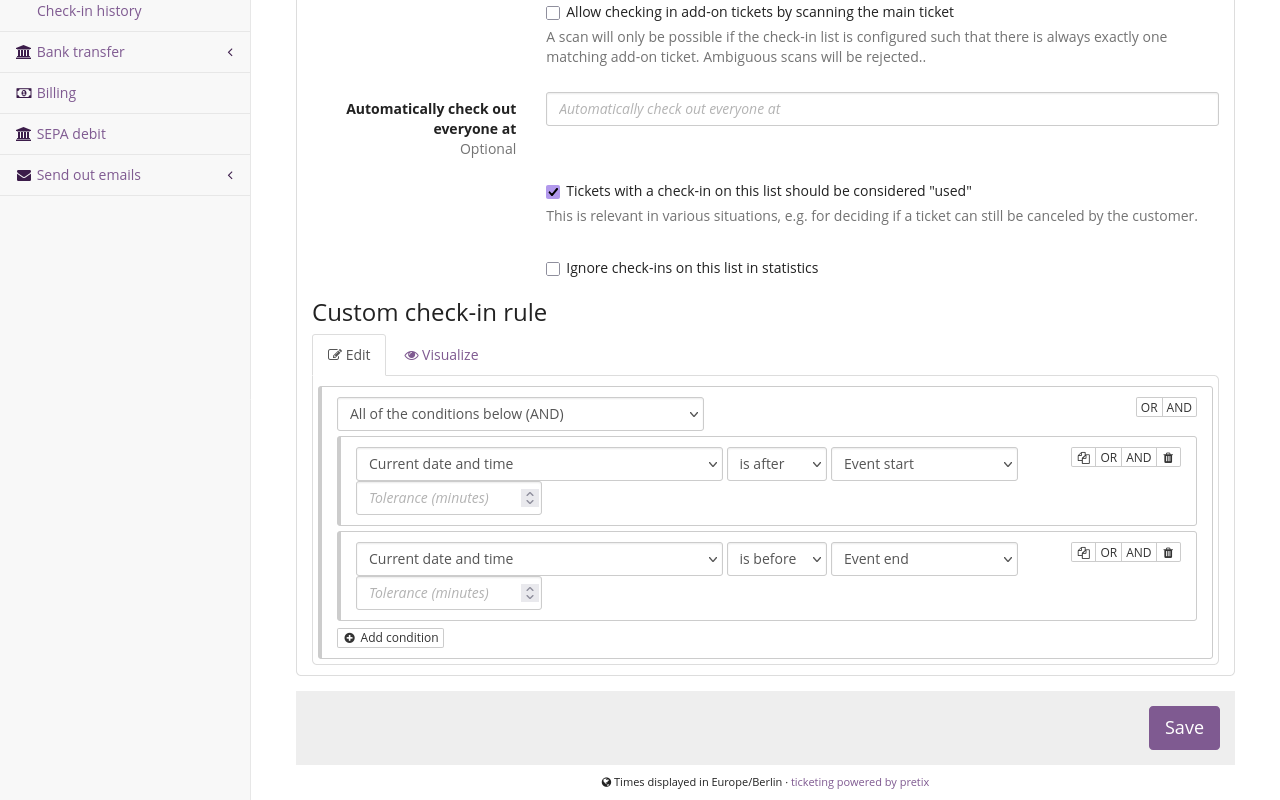Click the plus icon to add a condition
This screenshot has width=1280, height=800.
(350, 637)
